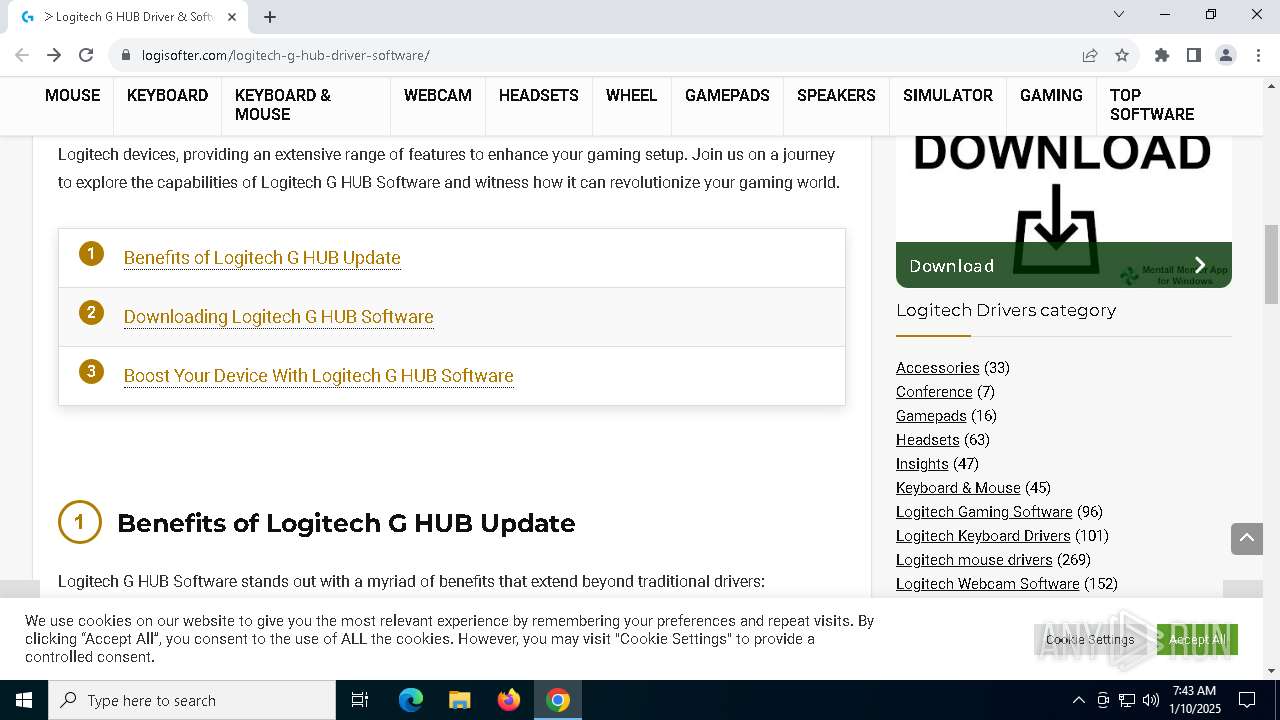
Task: Accept all cookies
Action: (1197, 639)
